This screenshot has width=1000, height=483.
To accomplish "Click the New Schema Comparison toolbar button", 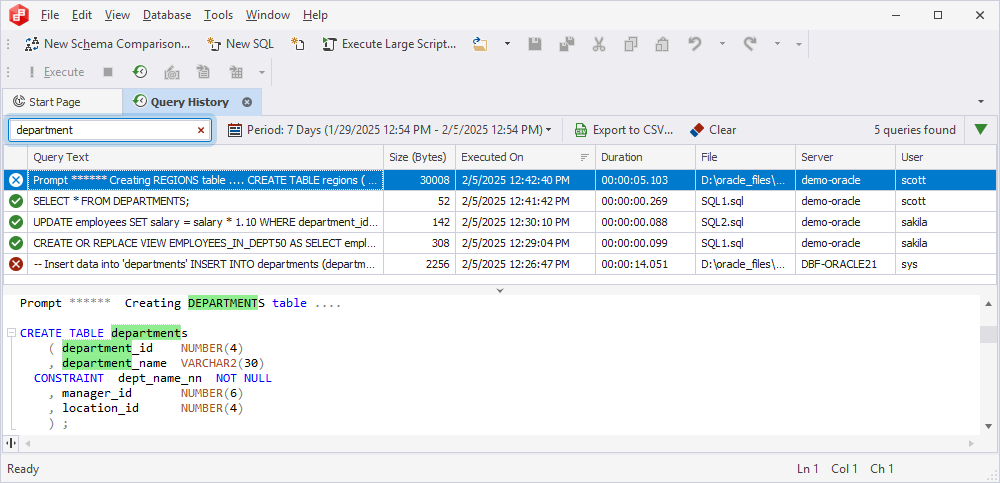I will click(107, 44).
